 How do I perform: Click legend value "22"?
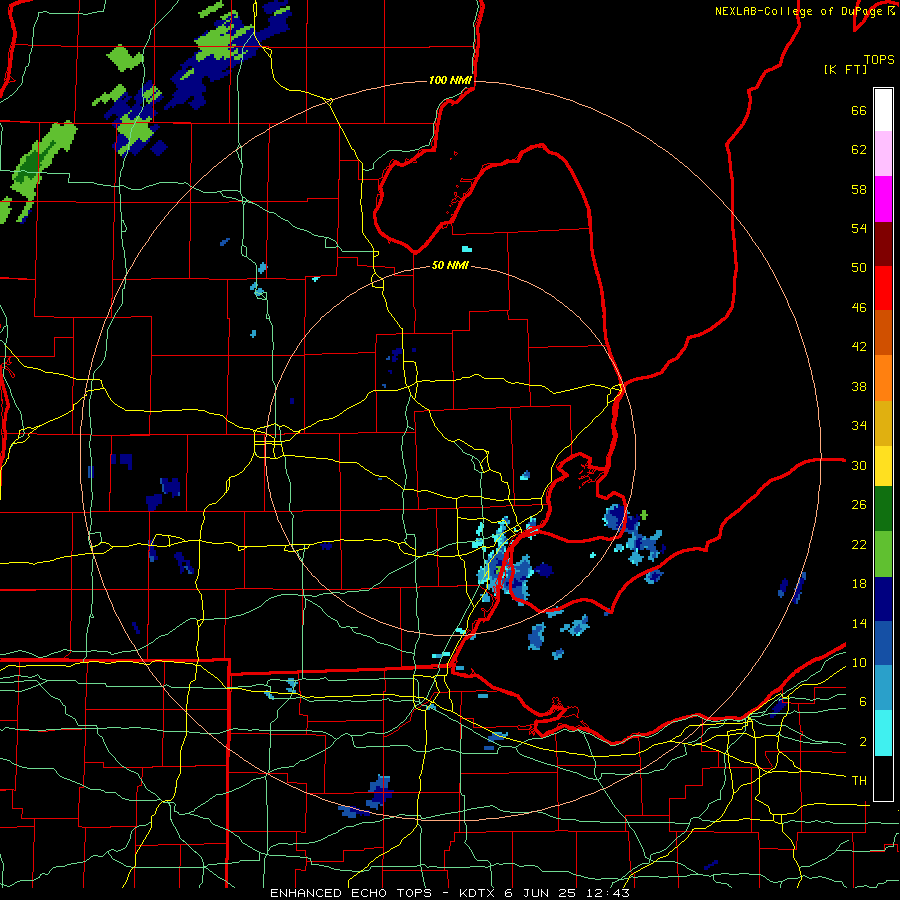pyautogui.click(x=859, y=544)
